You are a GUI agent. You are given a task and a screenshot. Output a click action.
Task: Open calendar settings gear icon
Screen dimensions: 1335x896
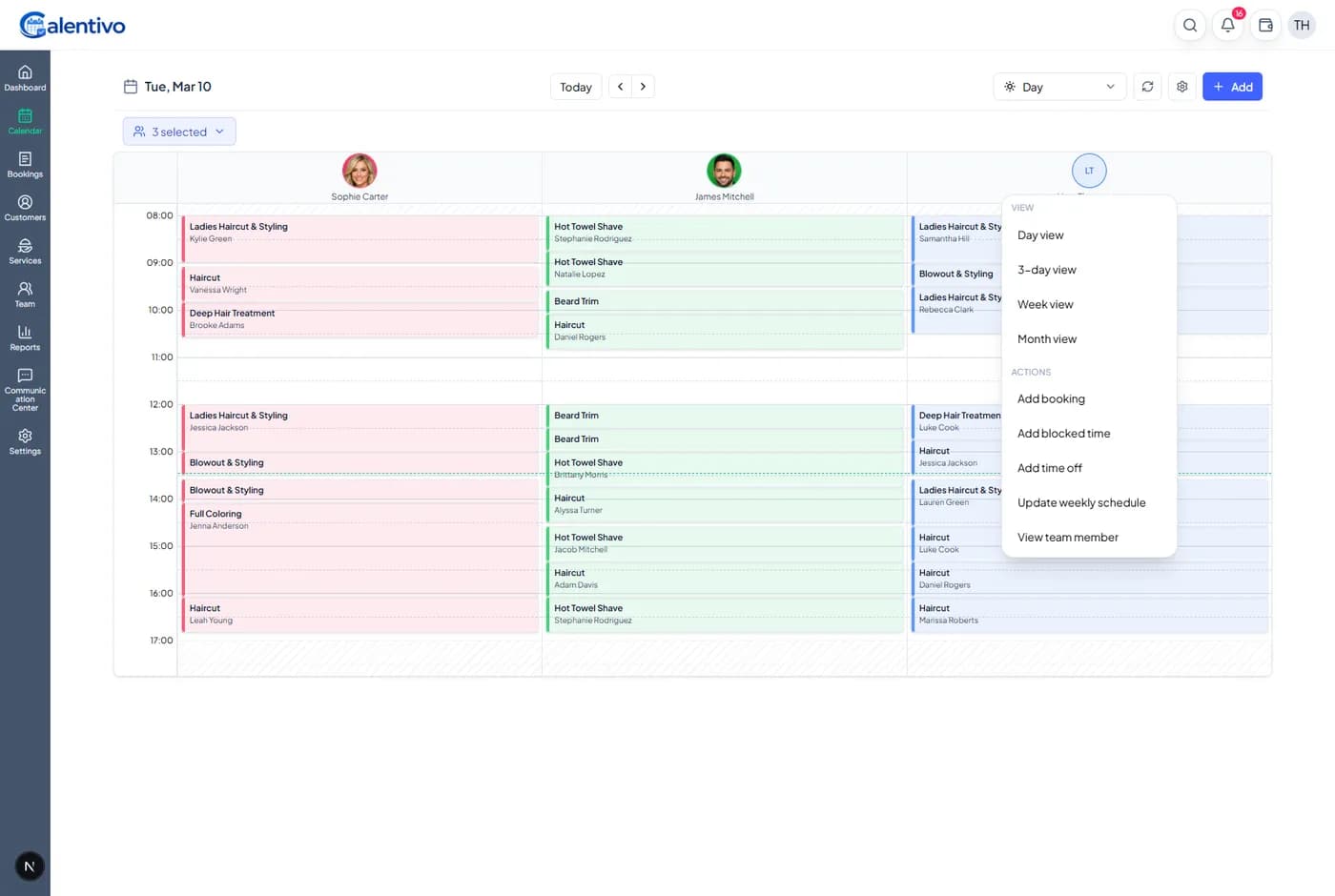(1181, 87)
